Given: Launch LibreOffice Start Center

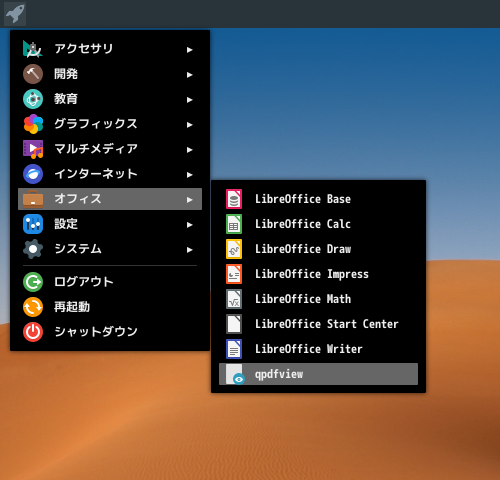Looking at the screenshot, I should (x=318, y=324).
